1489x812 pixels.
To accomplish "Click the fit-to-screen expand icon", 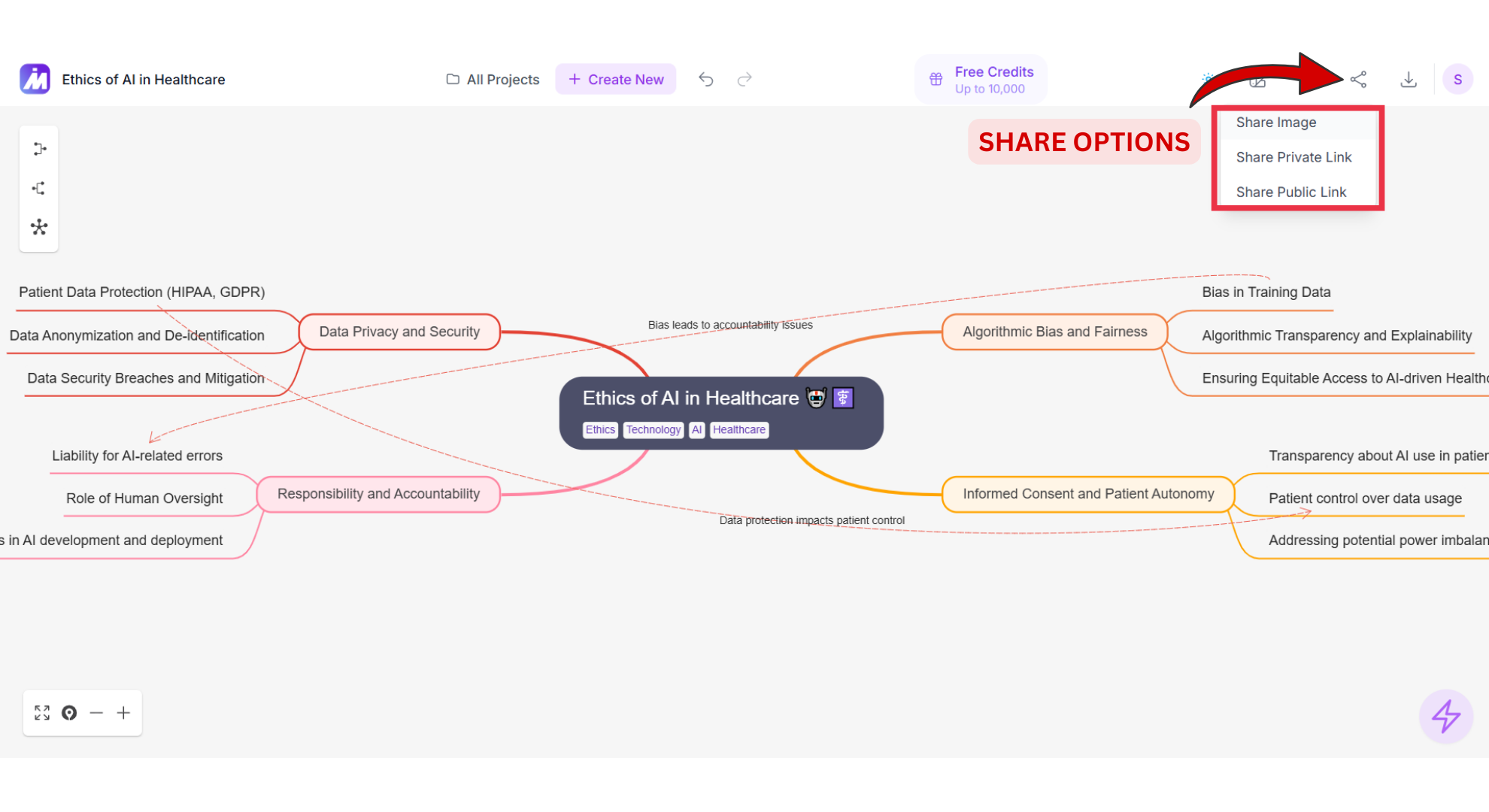I will [42, 713].
